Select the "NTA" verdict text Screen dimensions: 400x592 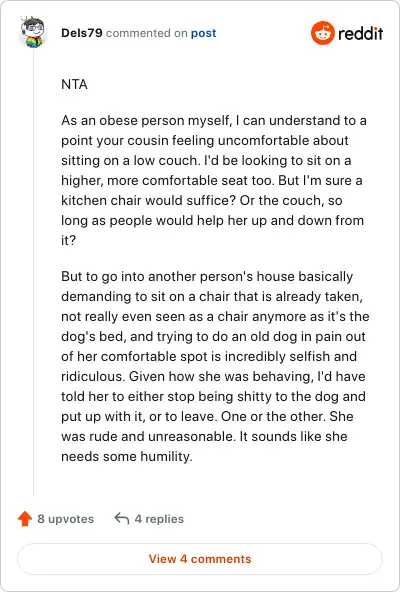[74, 84]
